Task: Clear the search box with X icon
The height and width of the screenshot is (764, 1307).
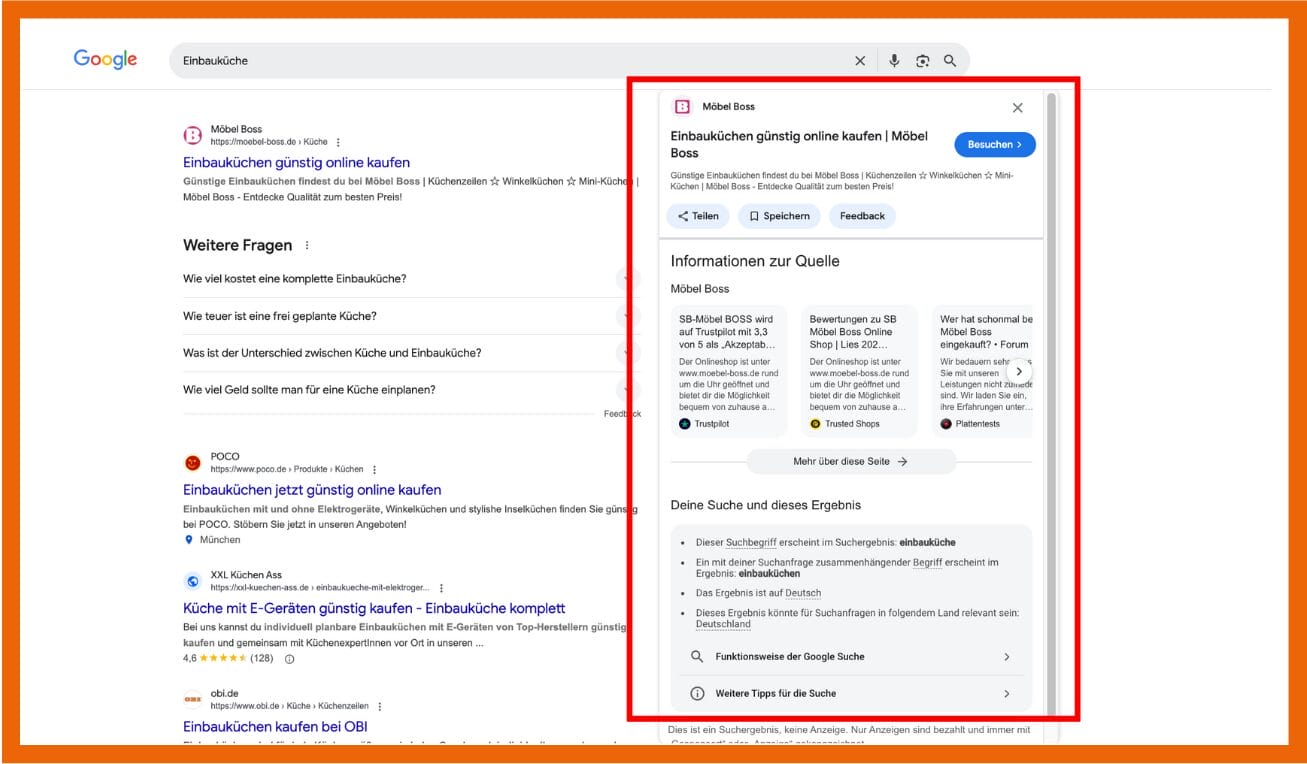Action: [860, 61]
